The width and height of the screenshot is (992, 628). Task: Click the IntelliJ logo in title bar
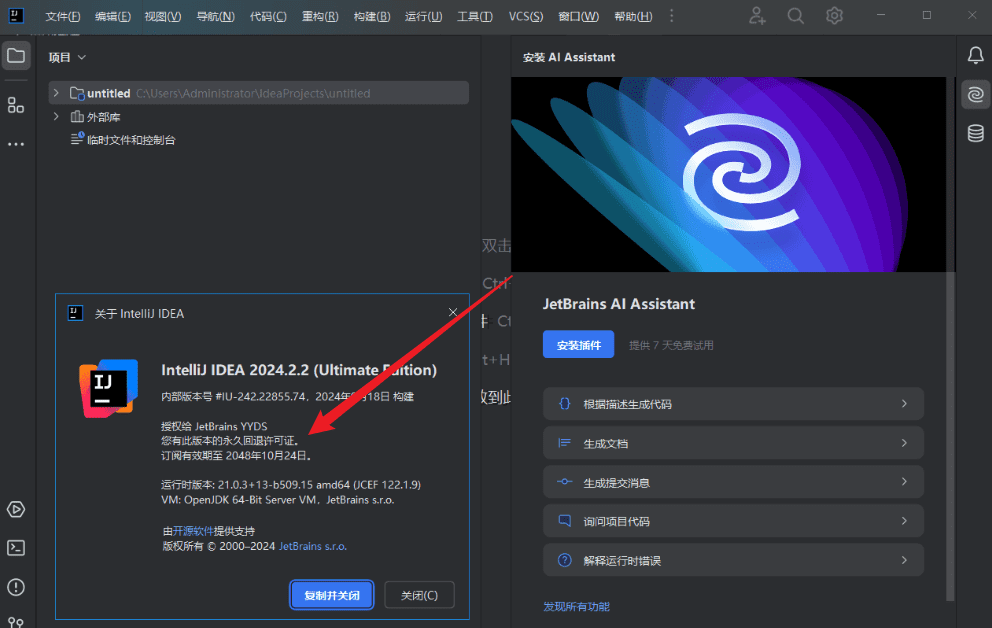point(16,16)
